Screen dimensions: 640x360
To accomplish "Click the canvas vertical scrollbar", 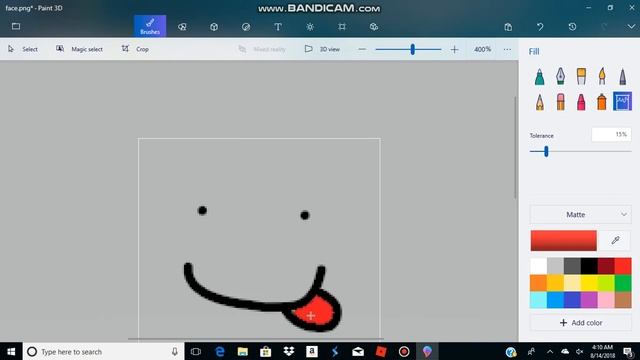I will [515, 148].
